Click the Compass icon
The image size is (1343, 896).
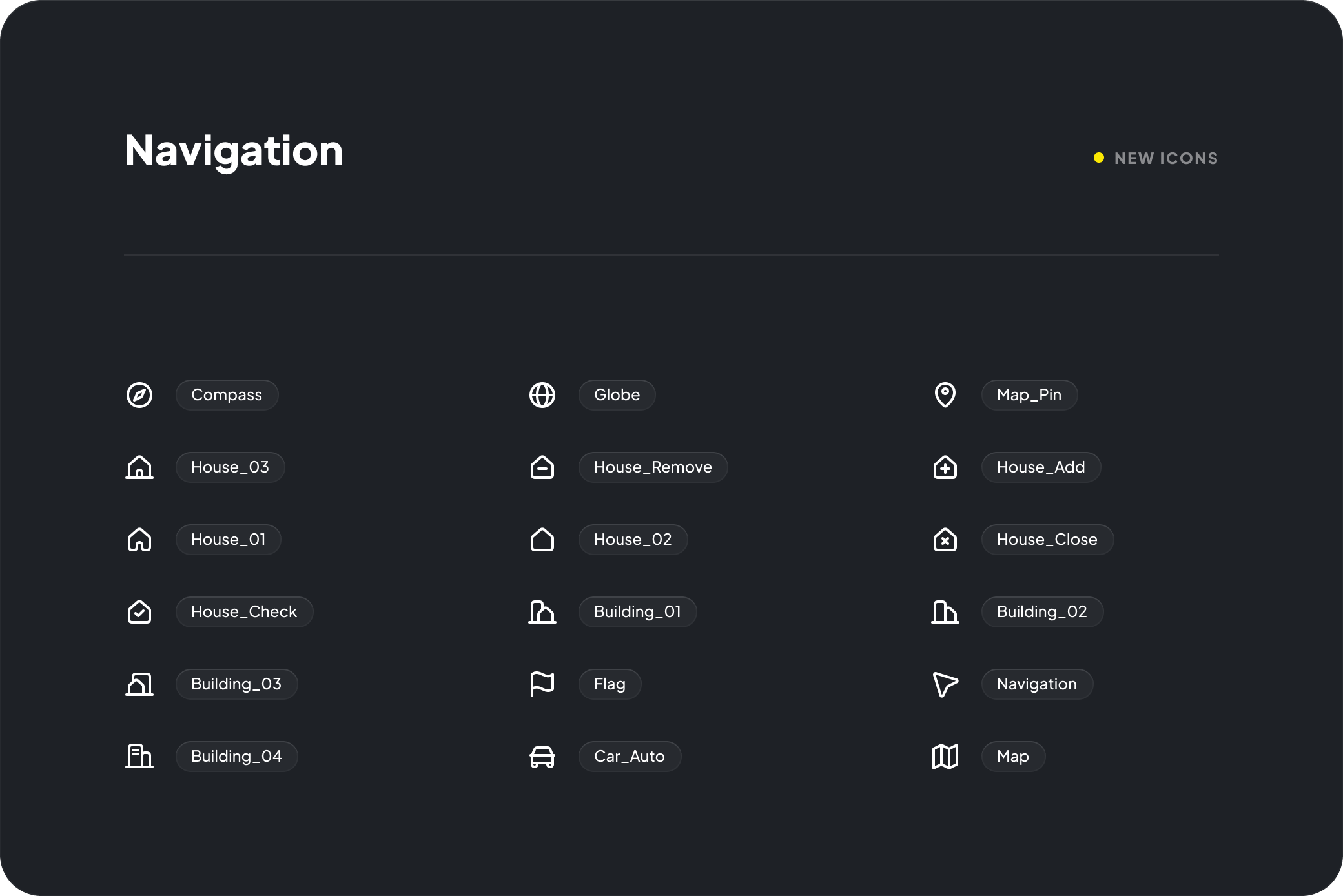click(x=139, y=395)
